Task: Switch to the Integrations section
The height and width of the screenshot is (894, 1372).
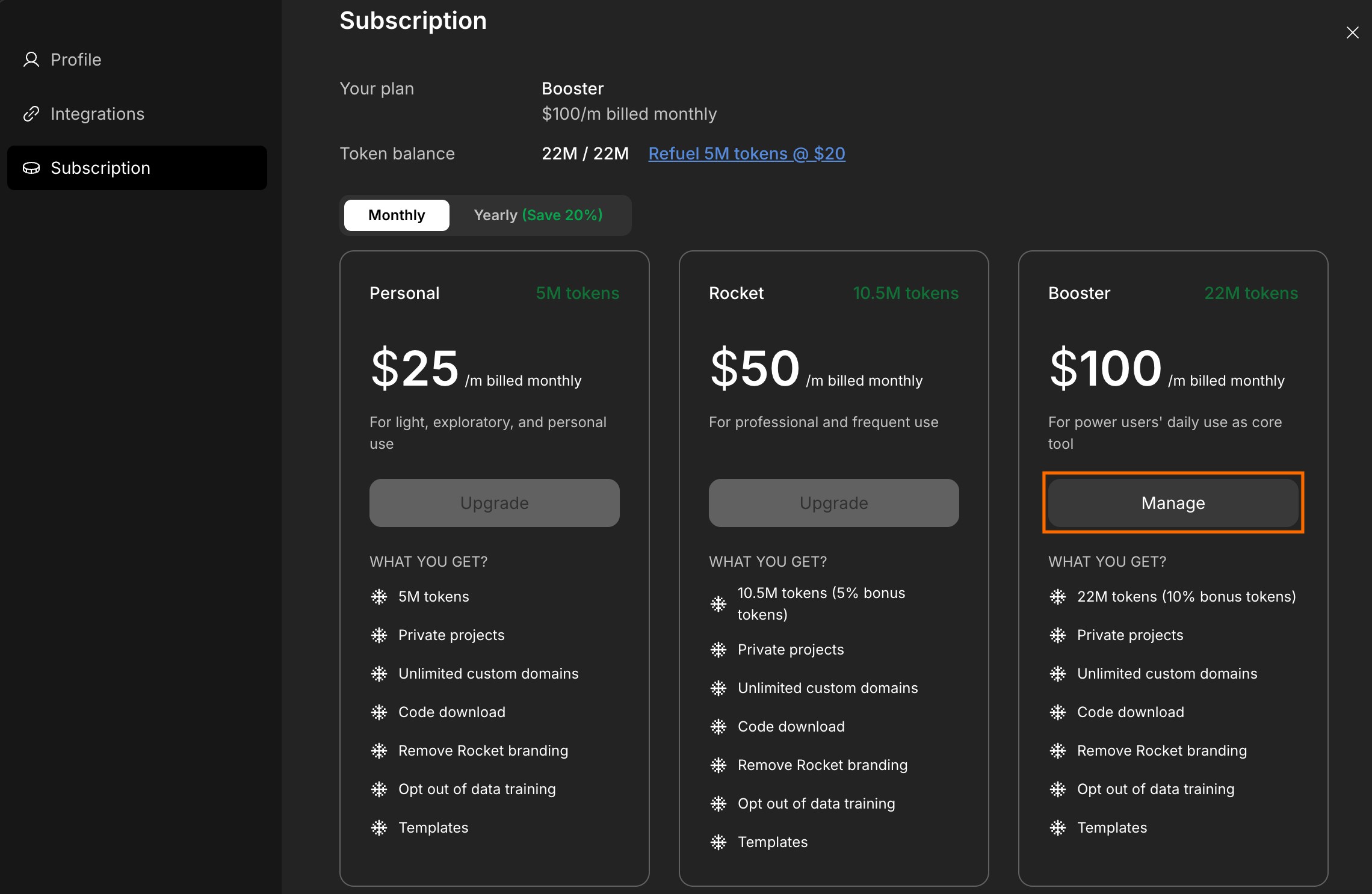Action: tap(97, 113)
